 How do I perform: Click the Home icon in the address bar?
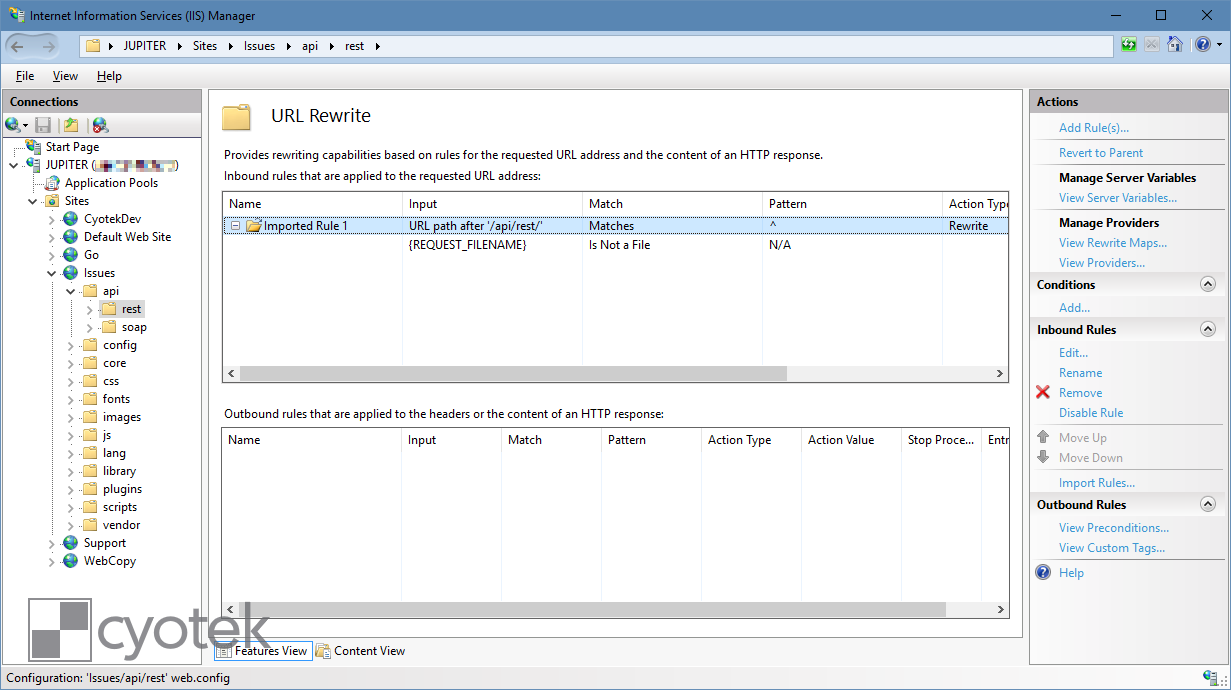[x=1175, y=45]
